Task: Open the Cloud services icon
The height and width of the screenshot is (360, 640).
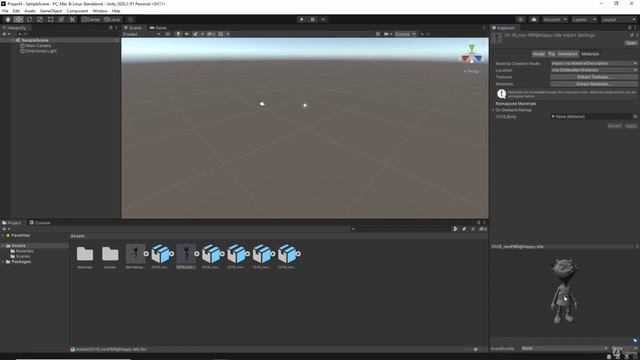Action: tap(534, 20)
